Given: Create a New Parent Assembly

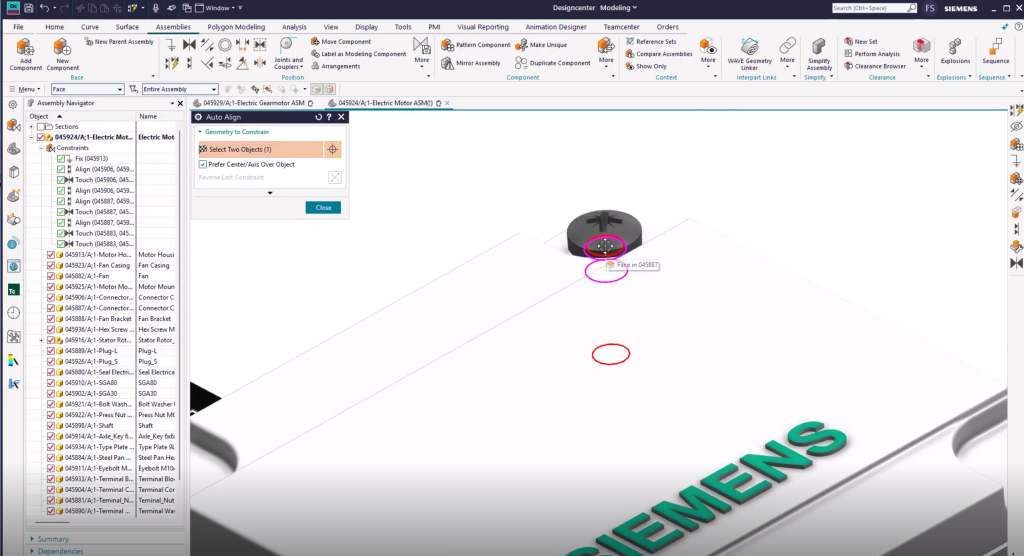Looking at the screenshot, I should click(119, 42).
